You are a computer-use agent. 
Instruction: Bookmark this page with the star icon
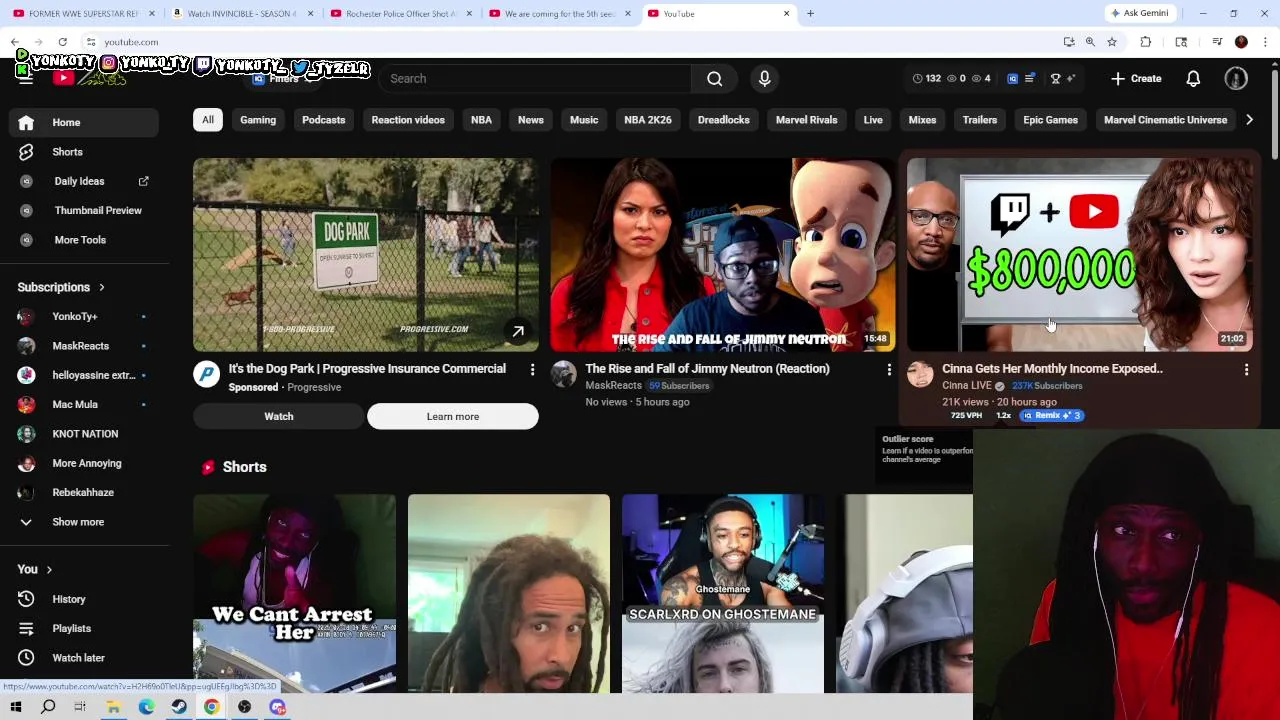point(1111,42)
